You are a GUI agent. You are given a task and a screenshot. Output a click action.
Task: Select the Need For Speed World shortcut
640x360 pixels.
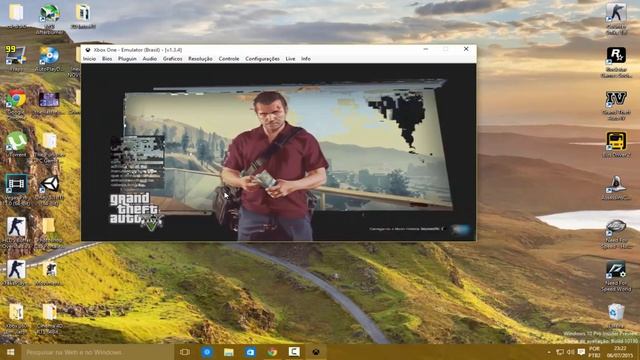point(616,276)
